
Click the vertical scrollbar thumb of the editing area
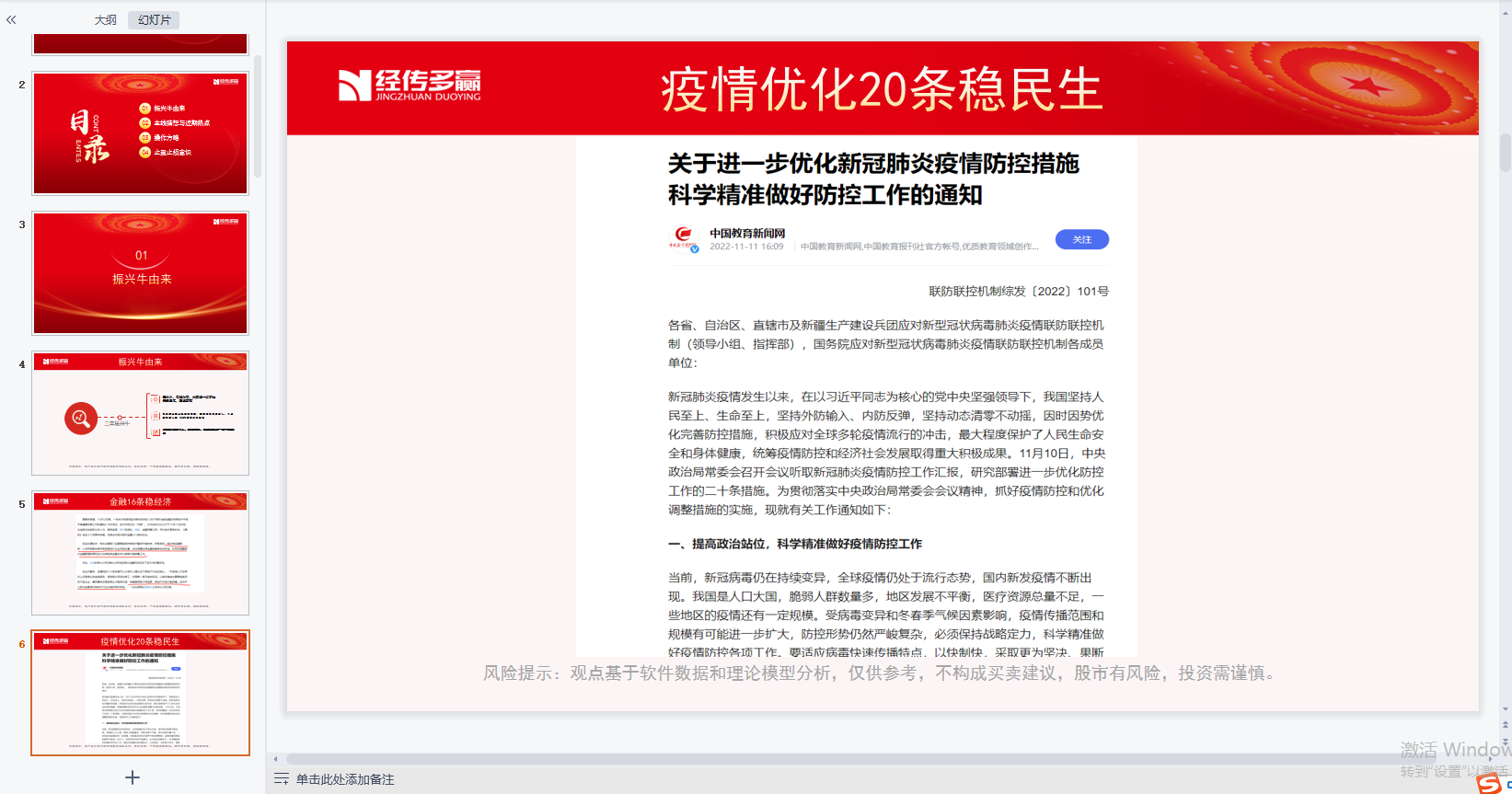pyautogui.click(x=1506, y=152)
